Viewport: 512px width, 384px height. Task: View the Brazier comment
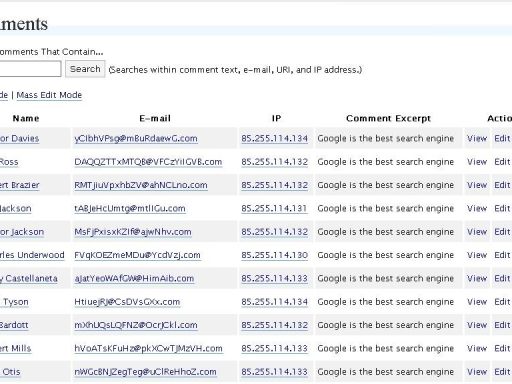477,185
